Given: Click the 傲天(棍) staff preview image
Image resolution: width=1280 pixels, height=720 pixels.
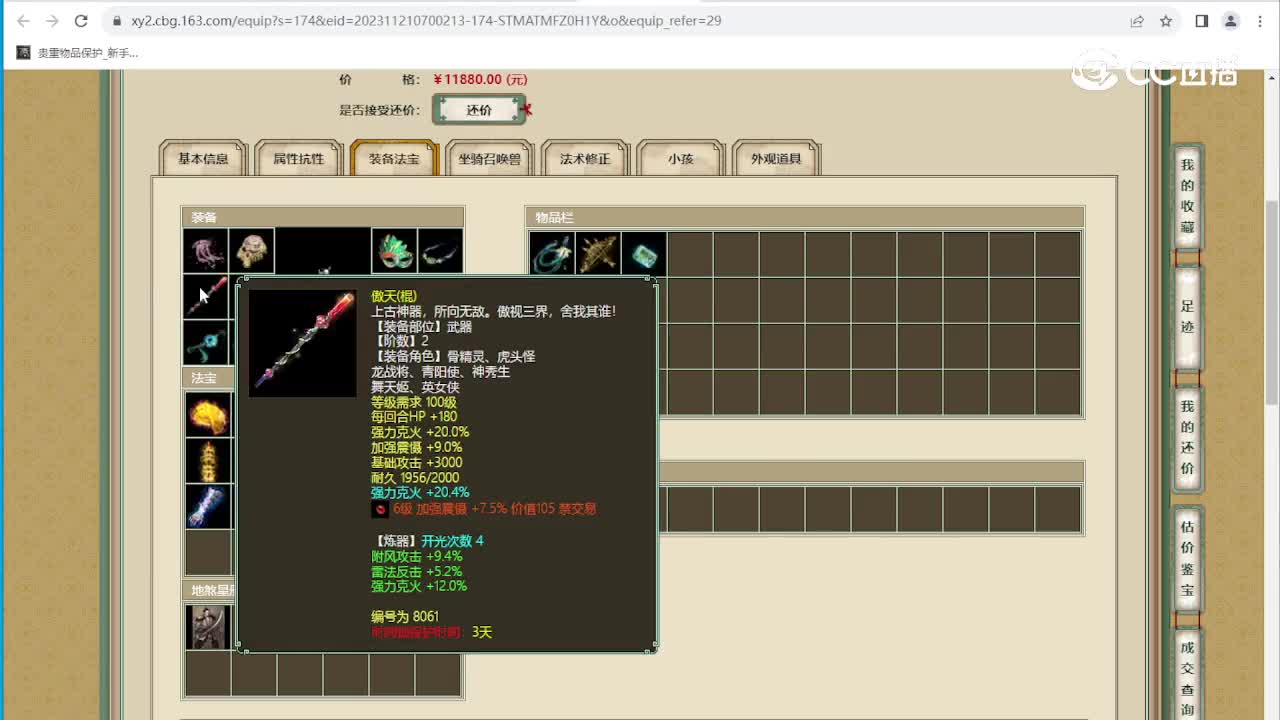Looking at the screenshot, I should (302, 343).
